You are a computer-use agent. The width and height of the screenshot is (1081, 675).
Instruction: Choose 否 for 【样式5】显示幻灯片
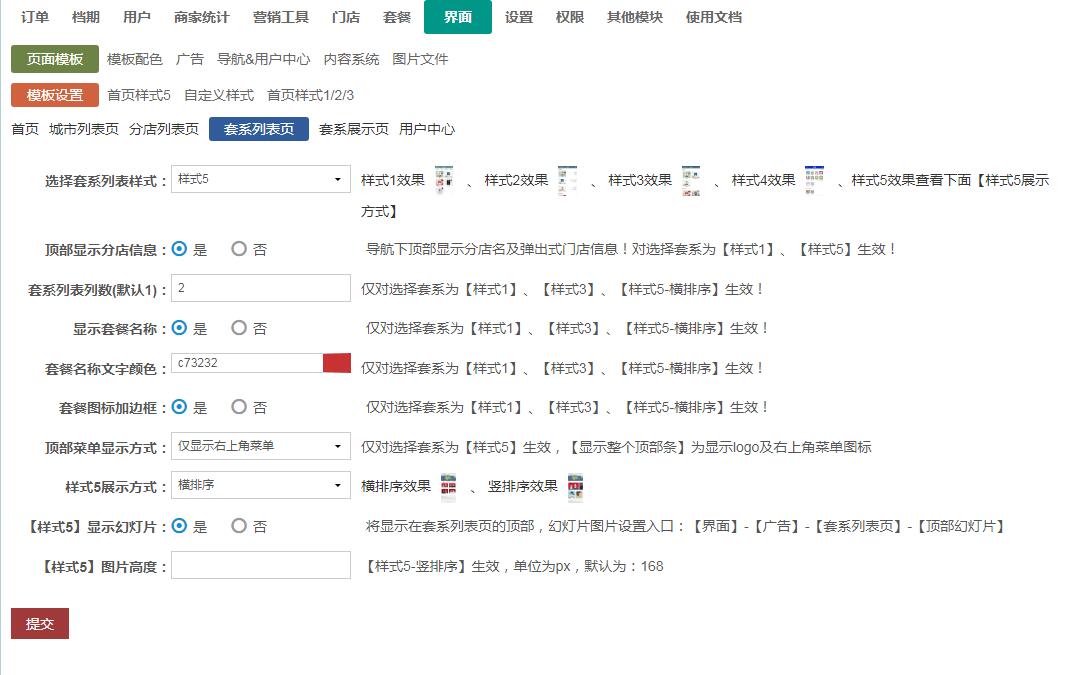[239, 526]
